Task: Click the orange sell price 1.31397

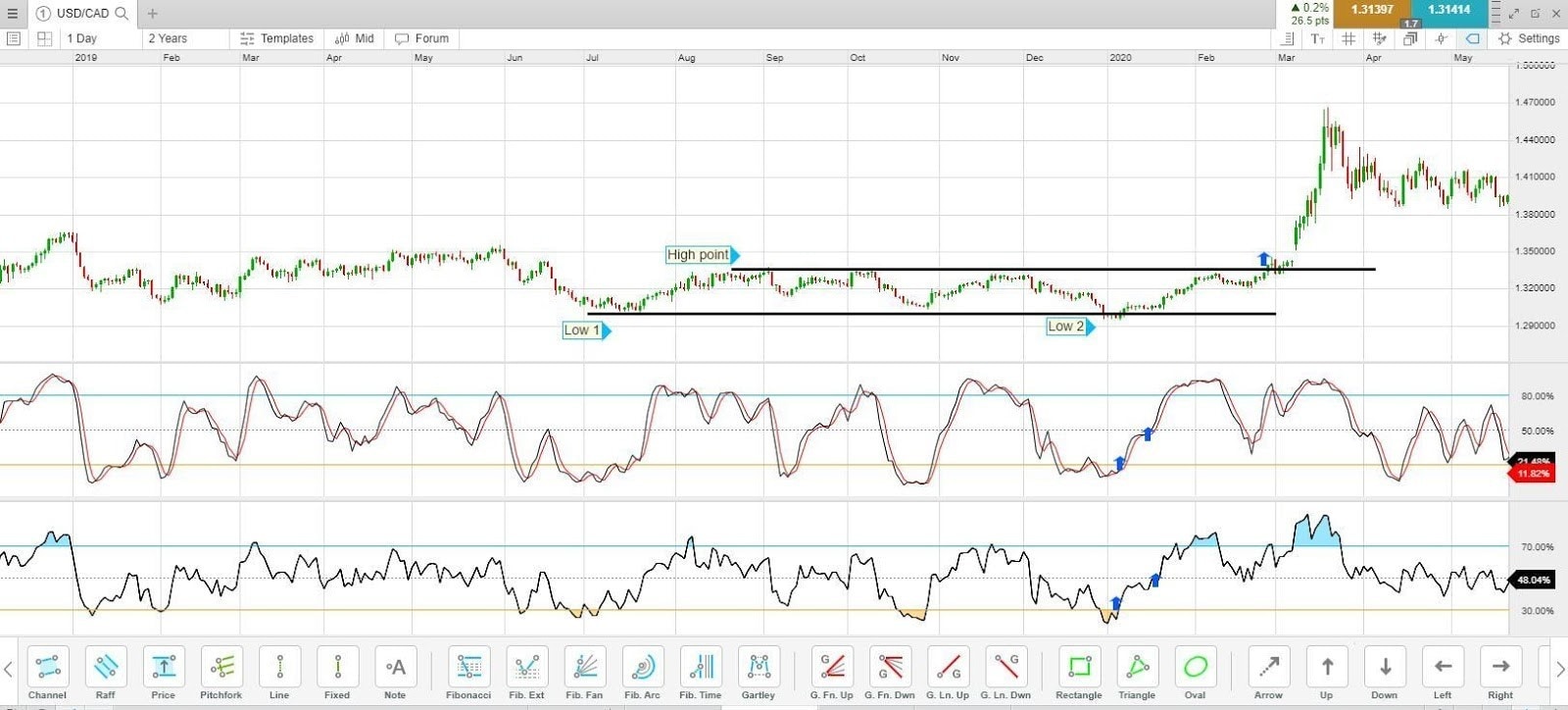Action: tap(1372, 10)
